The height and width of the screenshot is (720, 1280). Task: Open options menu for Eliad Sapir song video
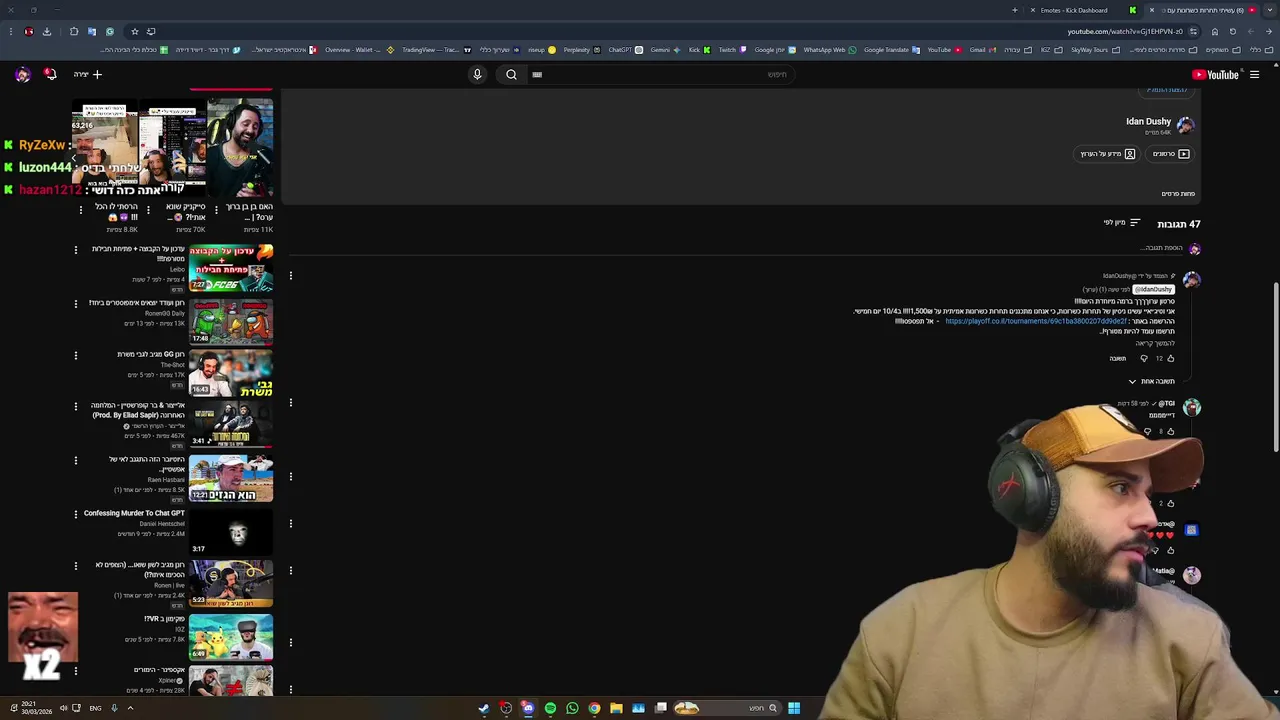coord(75,407)
